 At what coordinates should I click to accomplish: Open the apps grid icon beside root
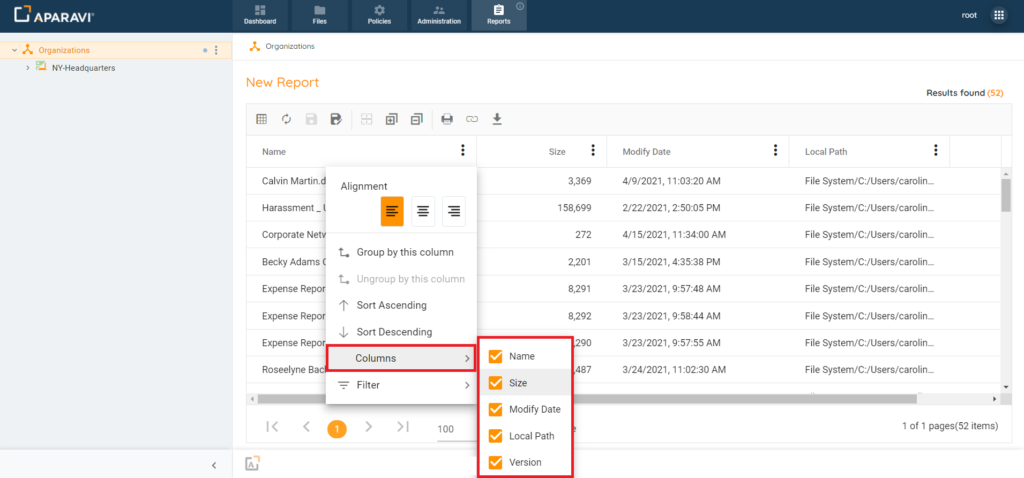tap(998, 15)
